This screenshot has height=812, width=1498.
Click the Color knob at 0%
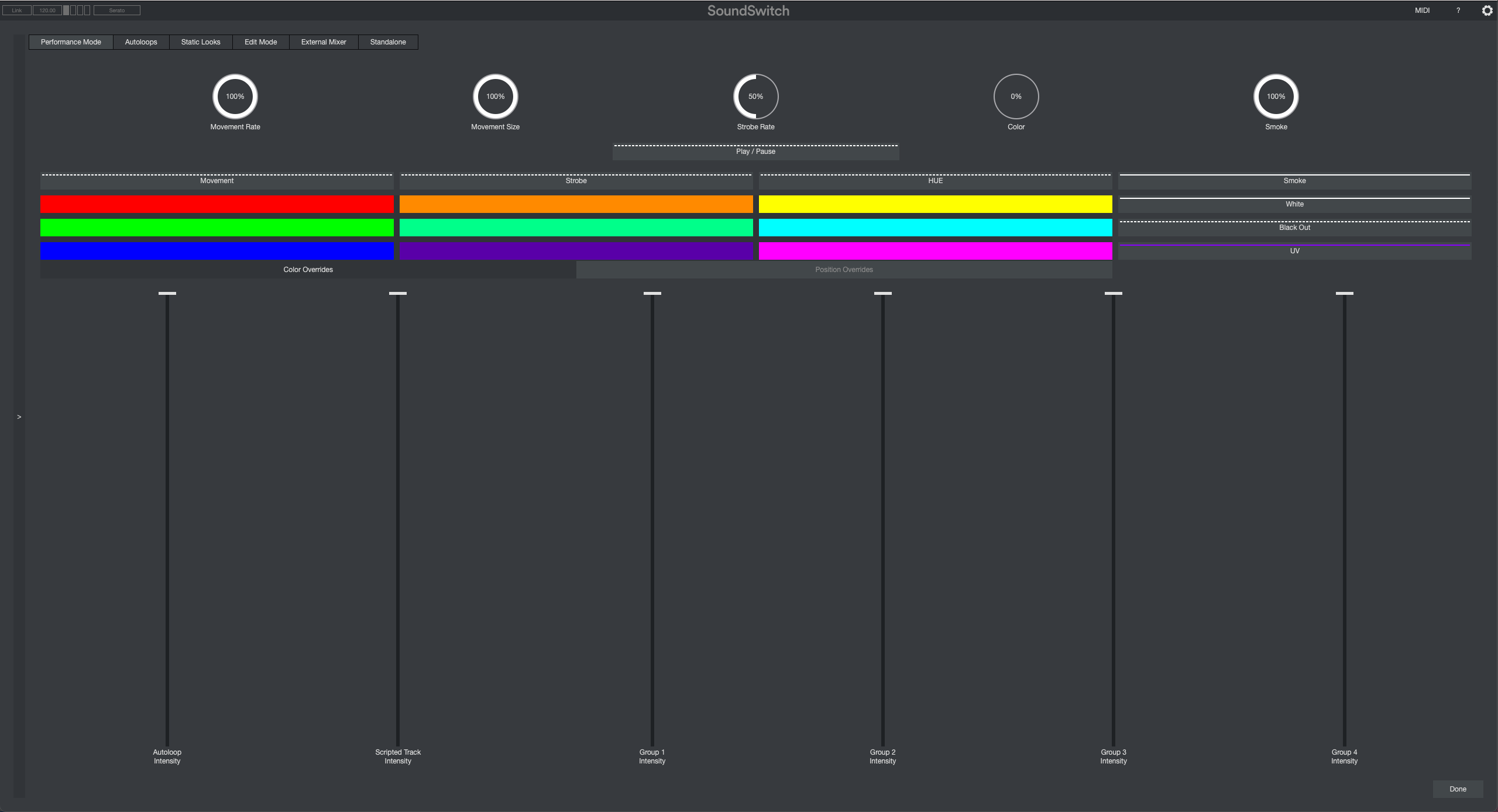(1016, 97)
